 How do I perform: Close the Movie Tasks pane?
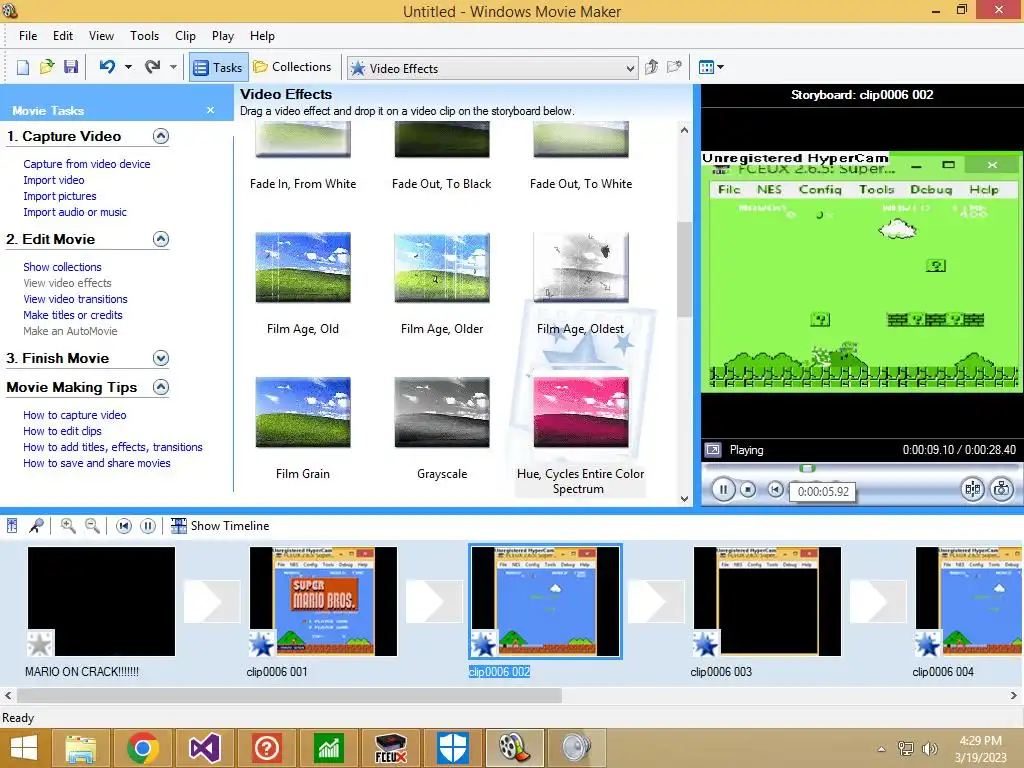210,110
